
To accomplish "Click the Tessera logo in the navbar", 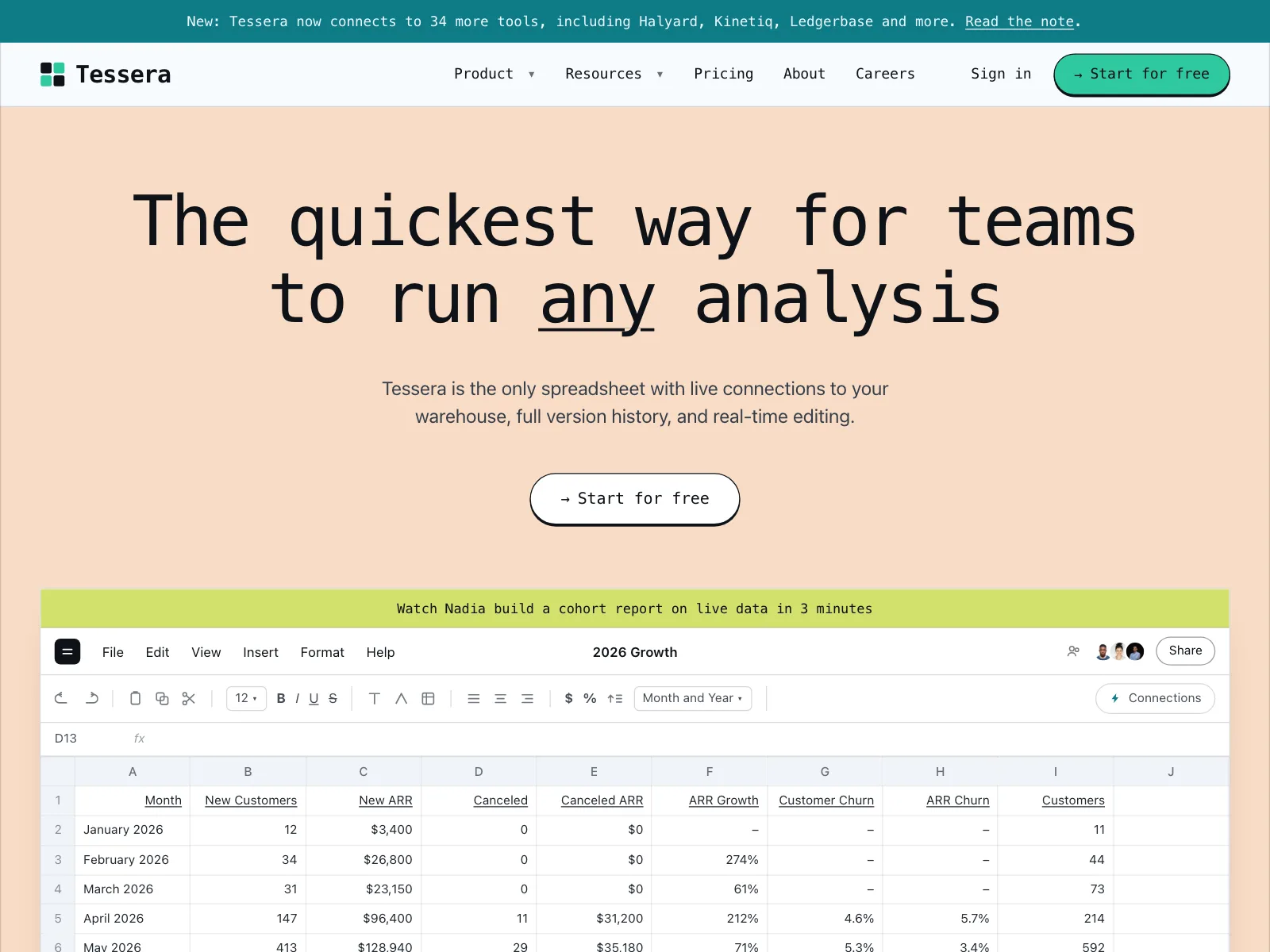I will 106,75.
